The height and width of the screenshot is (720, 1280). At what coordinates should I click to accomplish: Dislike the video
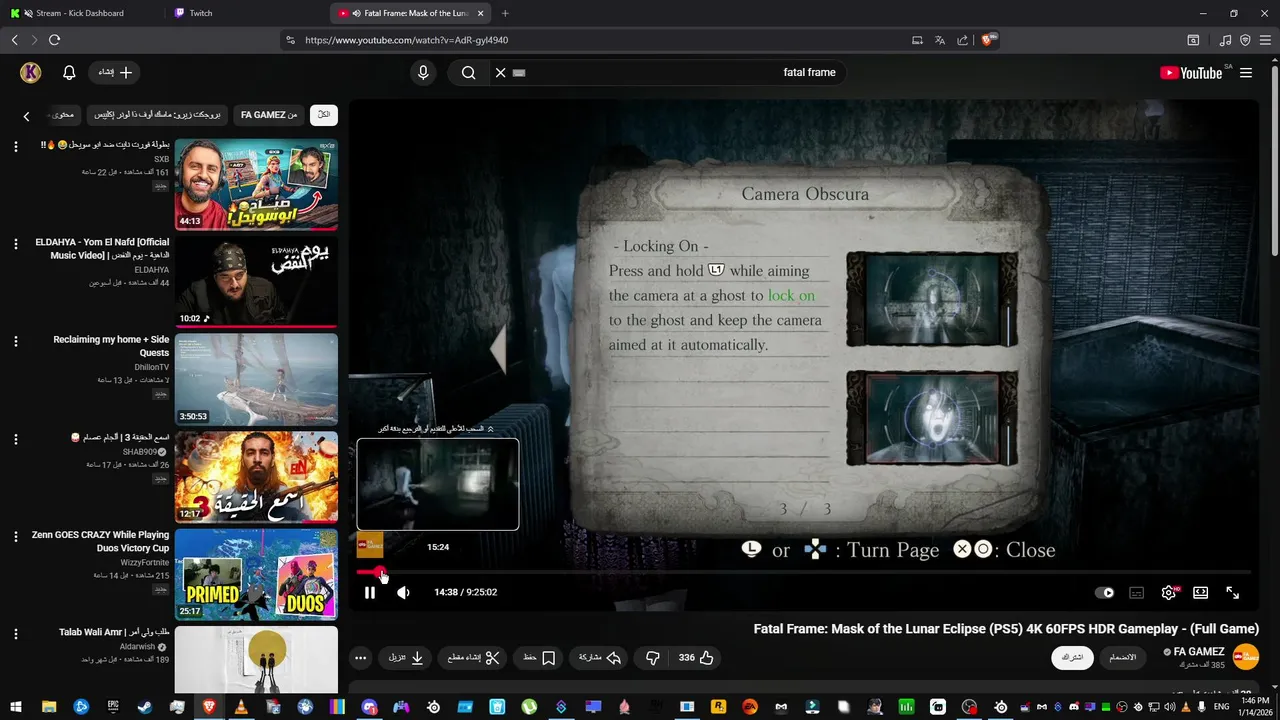pos(653,658)
